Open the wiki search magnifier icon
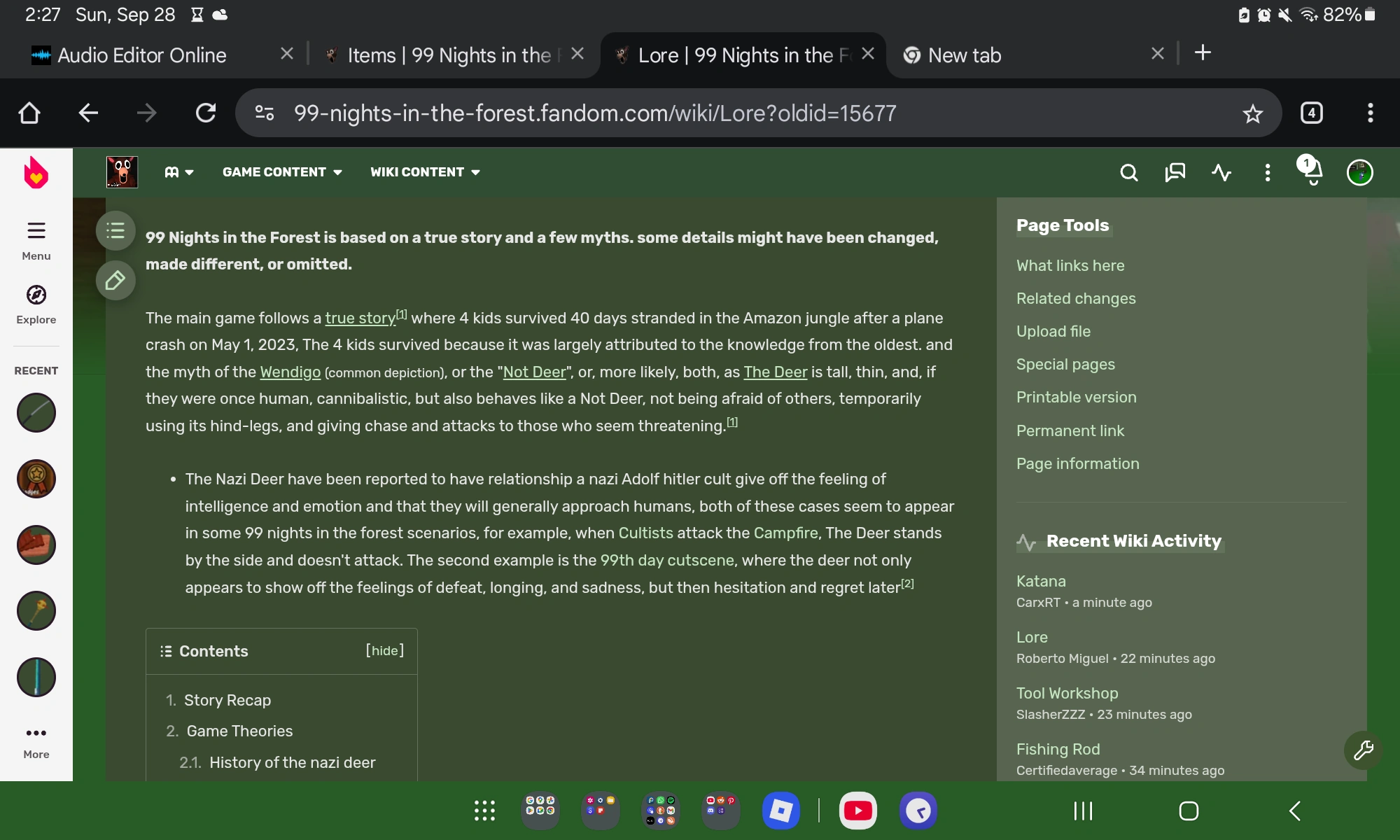1400x840 pixels. pyautogui.click(x=1128, y=172)
